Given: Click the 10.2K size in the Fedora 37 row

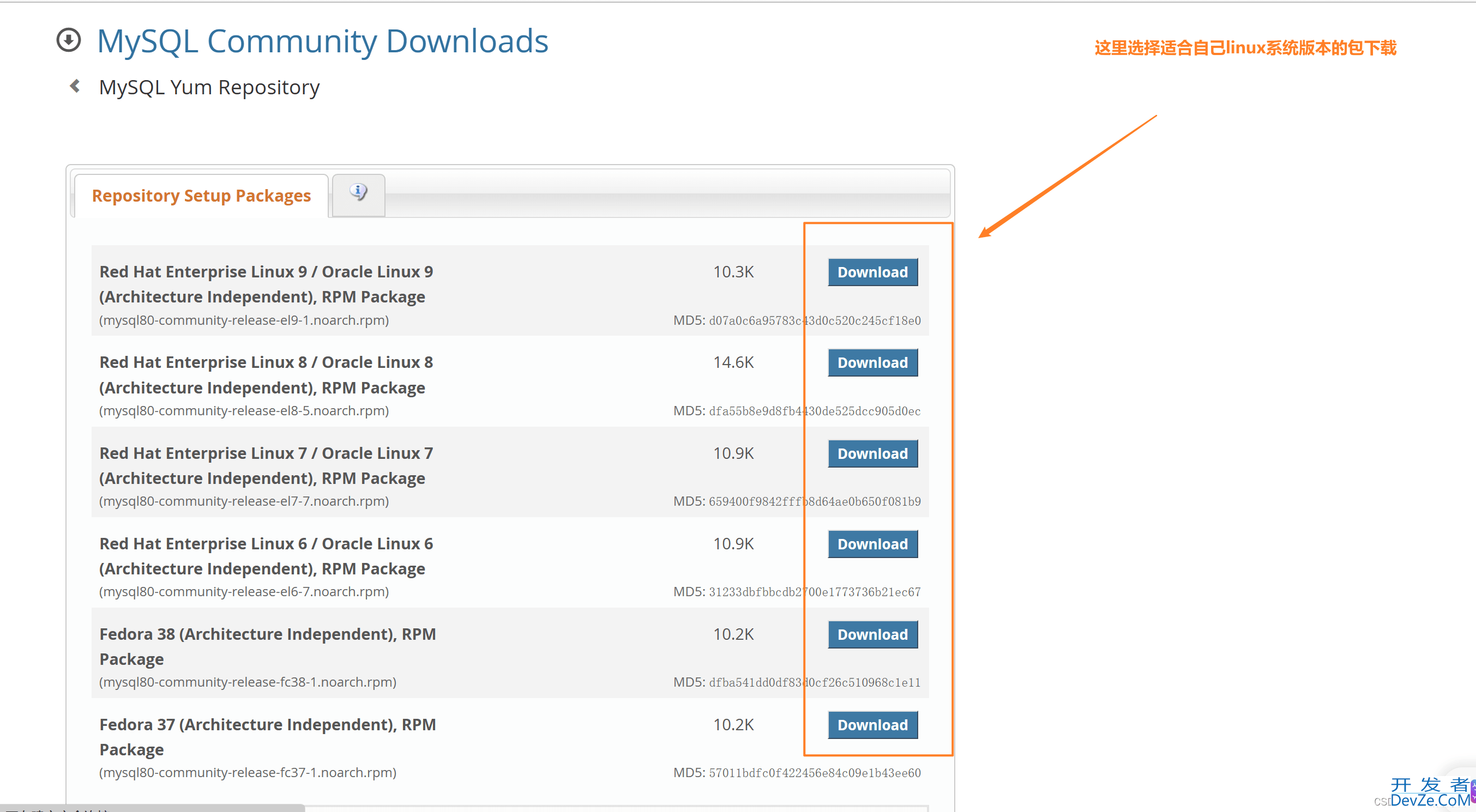Looking at the screenshot, I should coord(733,725).
